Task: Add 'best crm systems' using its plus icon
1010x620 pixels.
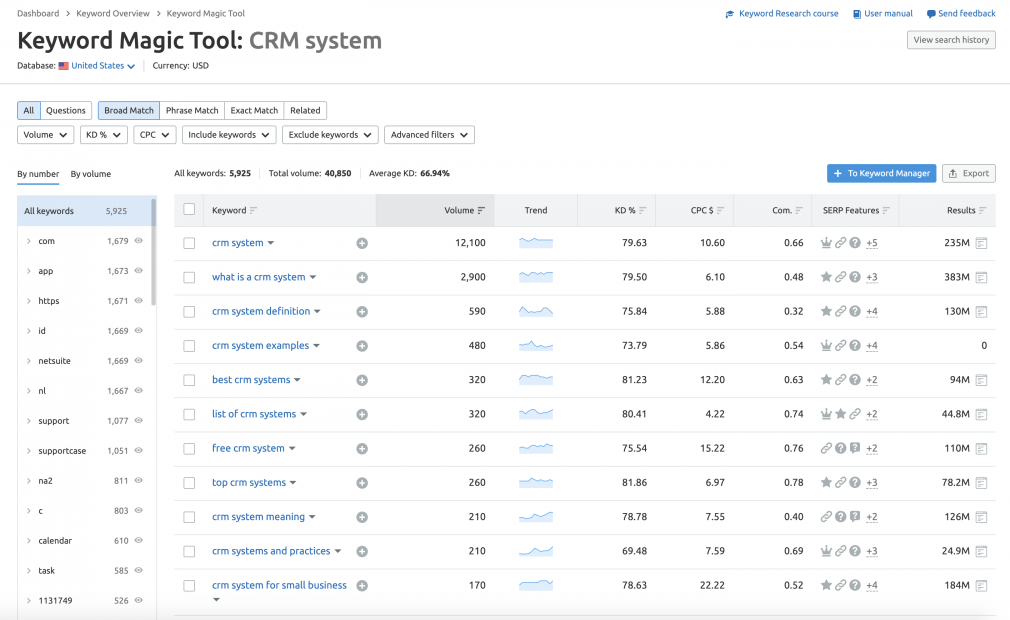Action: 362,380
